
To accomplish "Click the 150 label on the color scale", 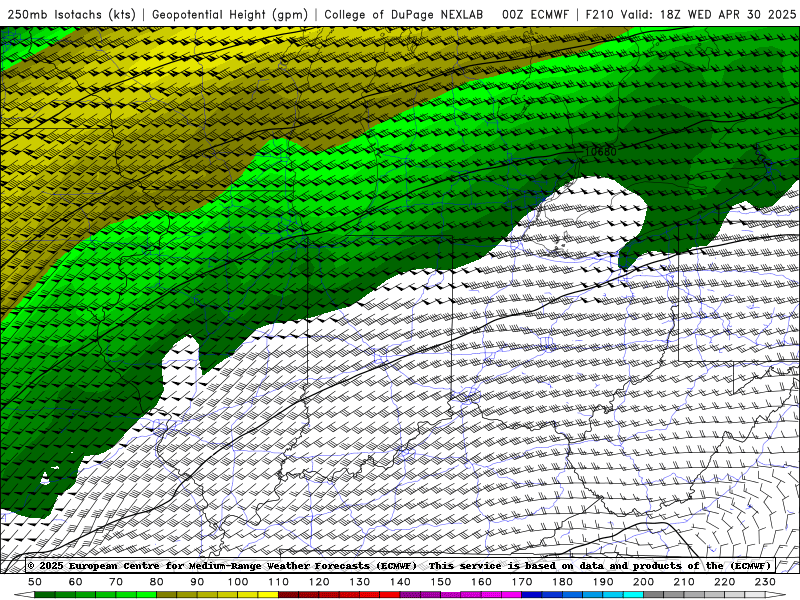I will click(x=441, y=582).
